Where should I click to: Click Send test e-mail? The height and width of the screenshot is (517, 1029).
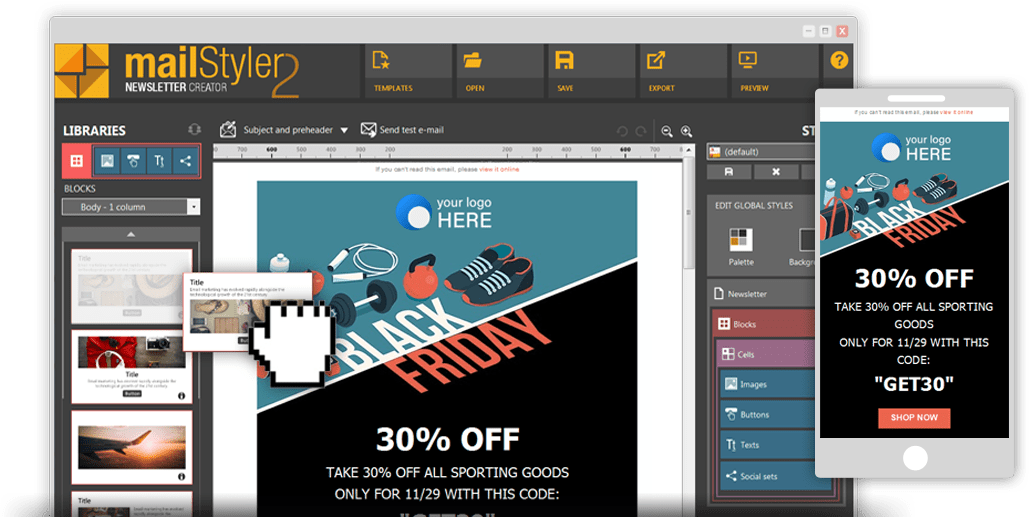click(402, 130)
